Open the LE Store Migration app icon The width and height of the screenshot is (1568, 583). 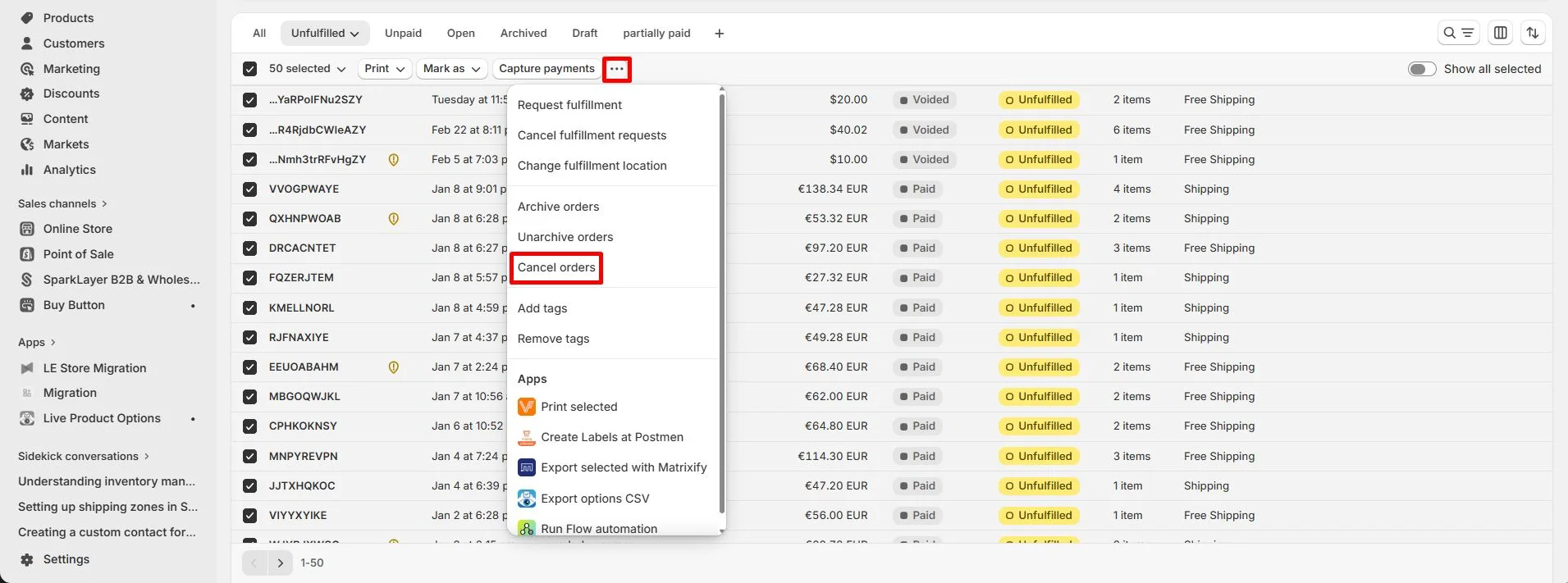click(x=27, y=368)
